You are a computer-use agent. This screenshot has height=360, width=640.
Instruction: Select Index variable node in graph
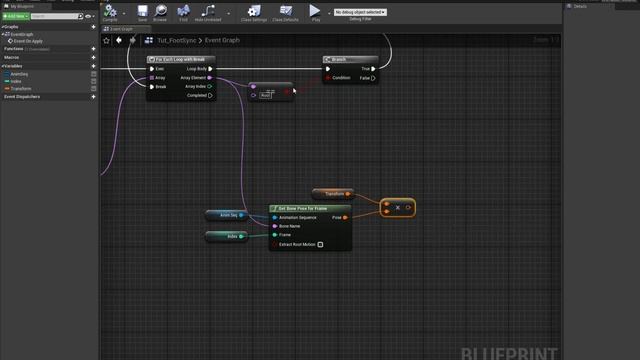tap(226, 236)
